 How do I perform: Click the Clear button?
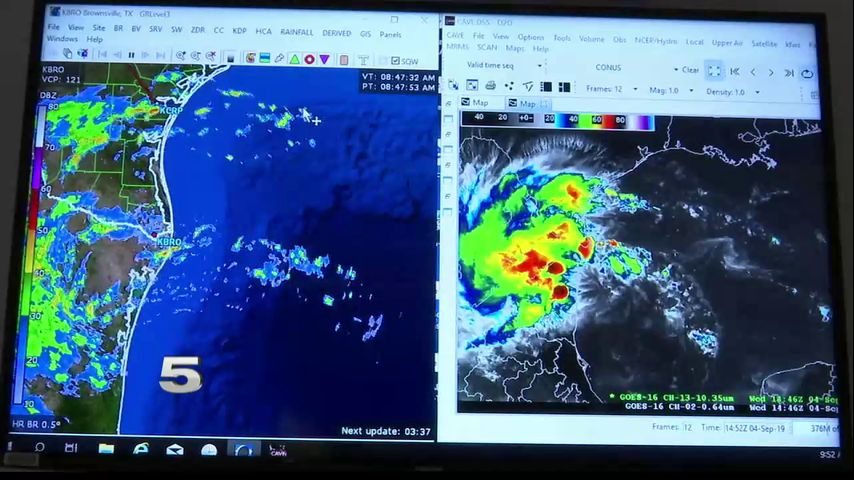point(689,70)
